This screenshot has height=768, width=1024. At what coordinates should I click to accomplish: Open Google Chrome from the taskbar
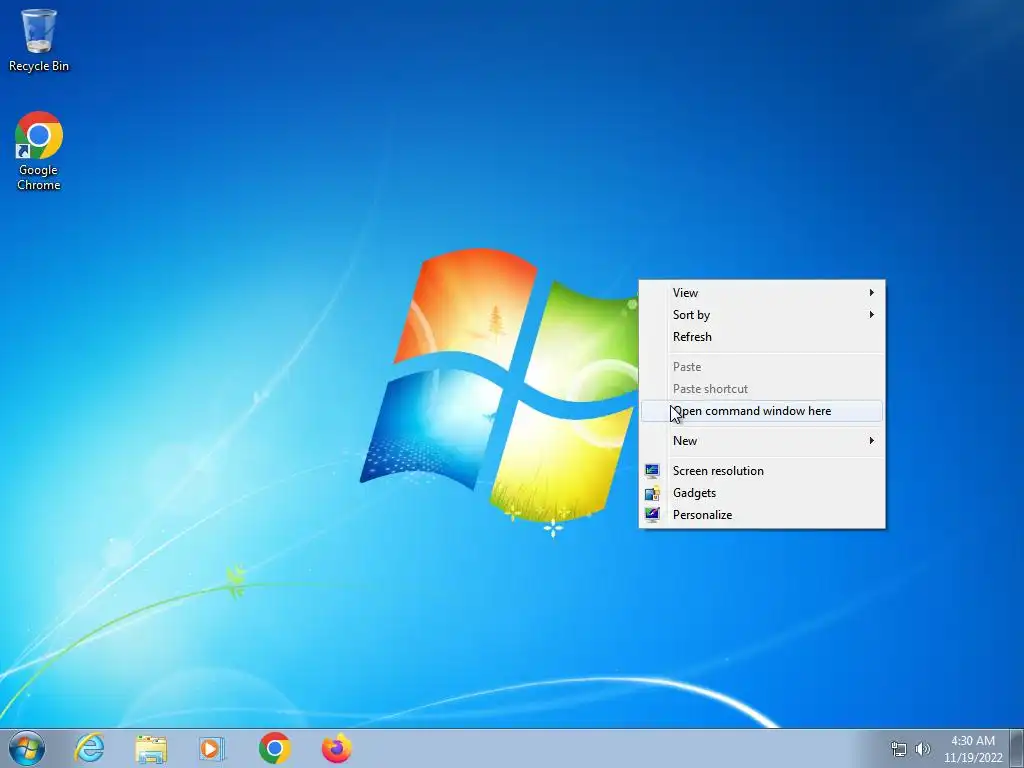(x=275, y=748)
